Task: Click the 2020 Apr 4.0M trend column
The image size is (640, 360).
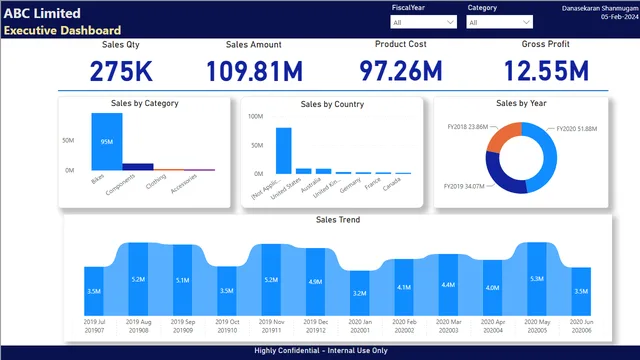Action: [493, 288]
